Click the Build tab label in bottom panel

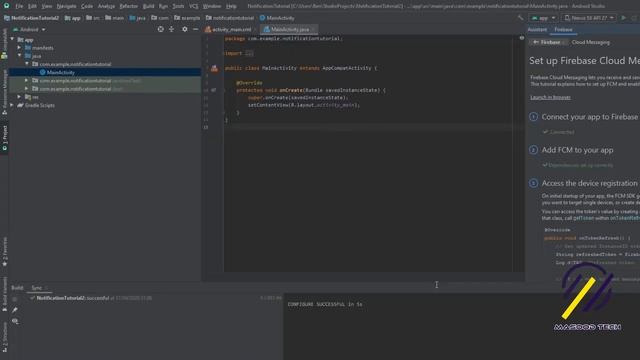(17, 288)
